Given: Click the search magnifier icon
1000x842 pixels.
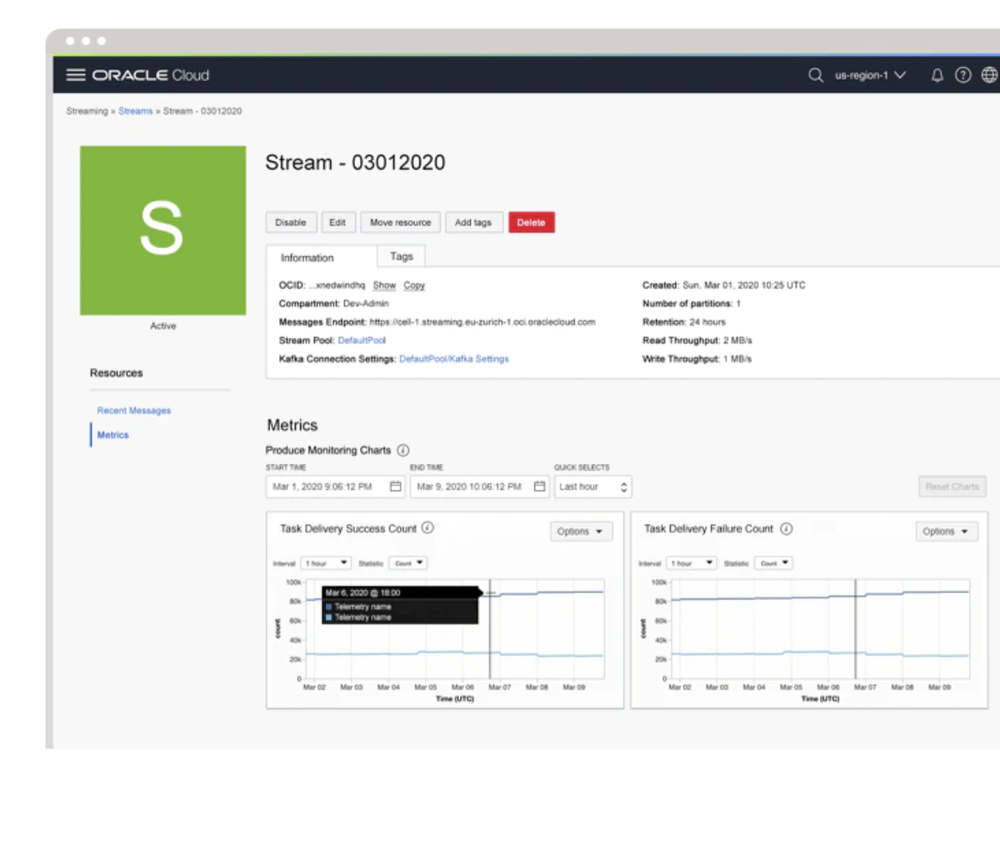Looking at the screenshot, I should [815, 75].
